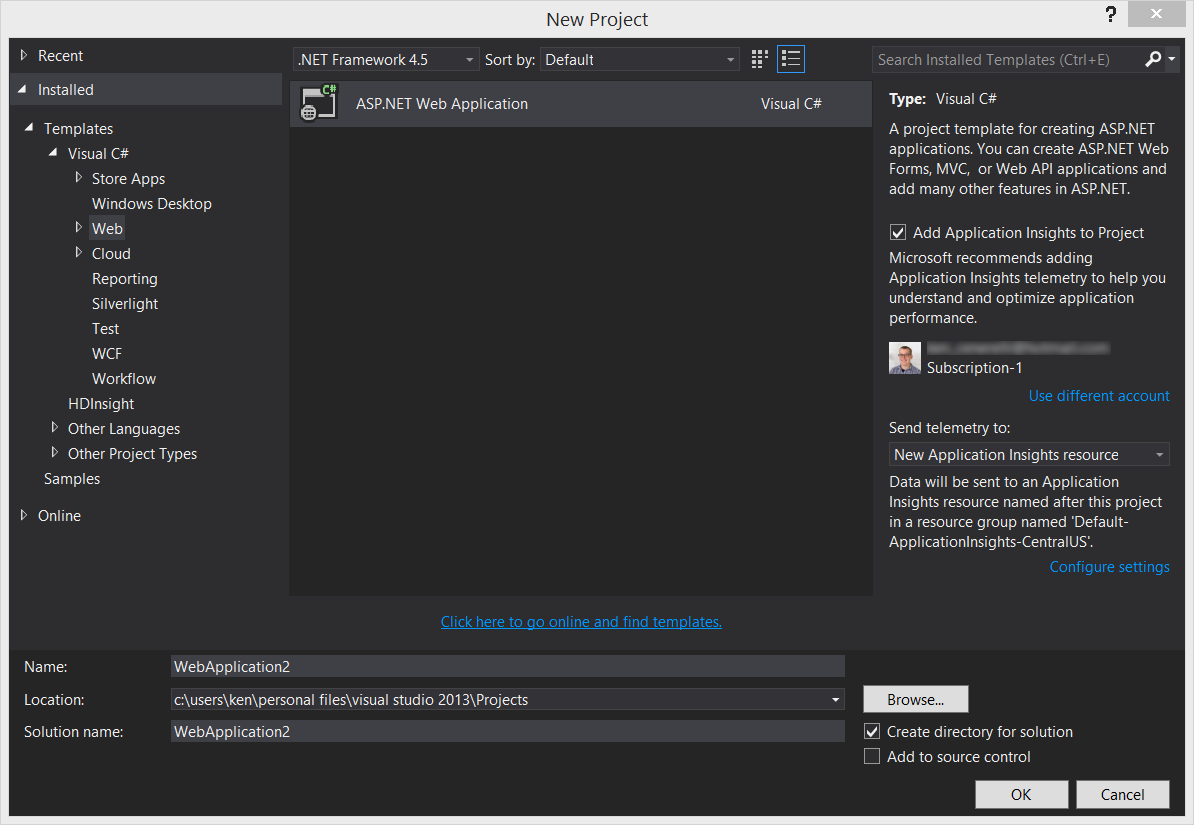Viewport: 1194px width, 825px height.
Task: Select ASP.NET Web Application template row
Action: coord(581,104)
